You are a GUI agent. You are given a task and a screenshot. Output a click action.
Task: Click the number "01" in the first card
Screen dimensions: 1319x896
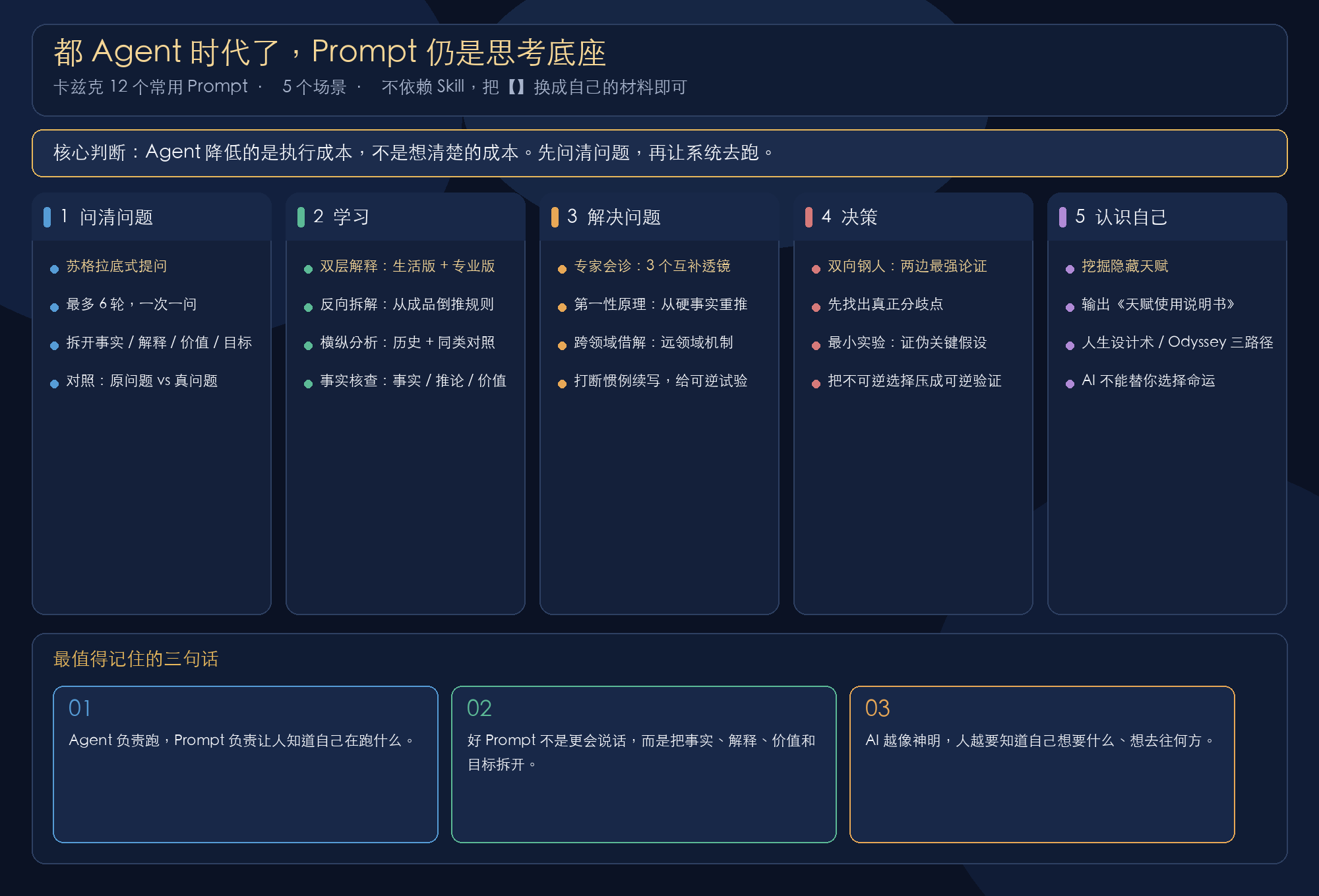click(x=80, y=708)
